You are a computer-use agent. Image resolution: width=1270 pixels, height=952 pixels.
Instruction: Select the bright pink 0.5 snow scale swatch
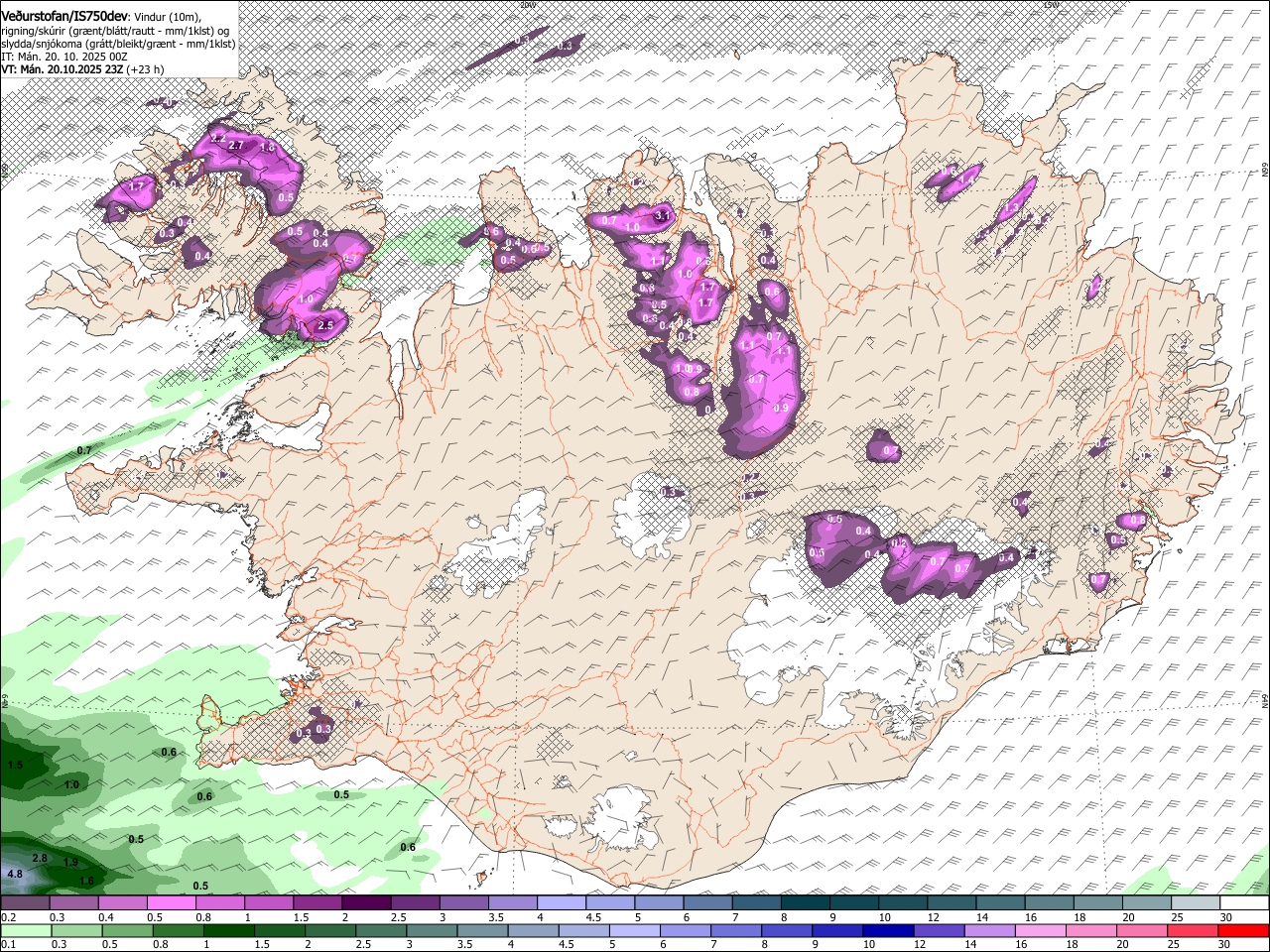[171, 903]
